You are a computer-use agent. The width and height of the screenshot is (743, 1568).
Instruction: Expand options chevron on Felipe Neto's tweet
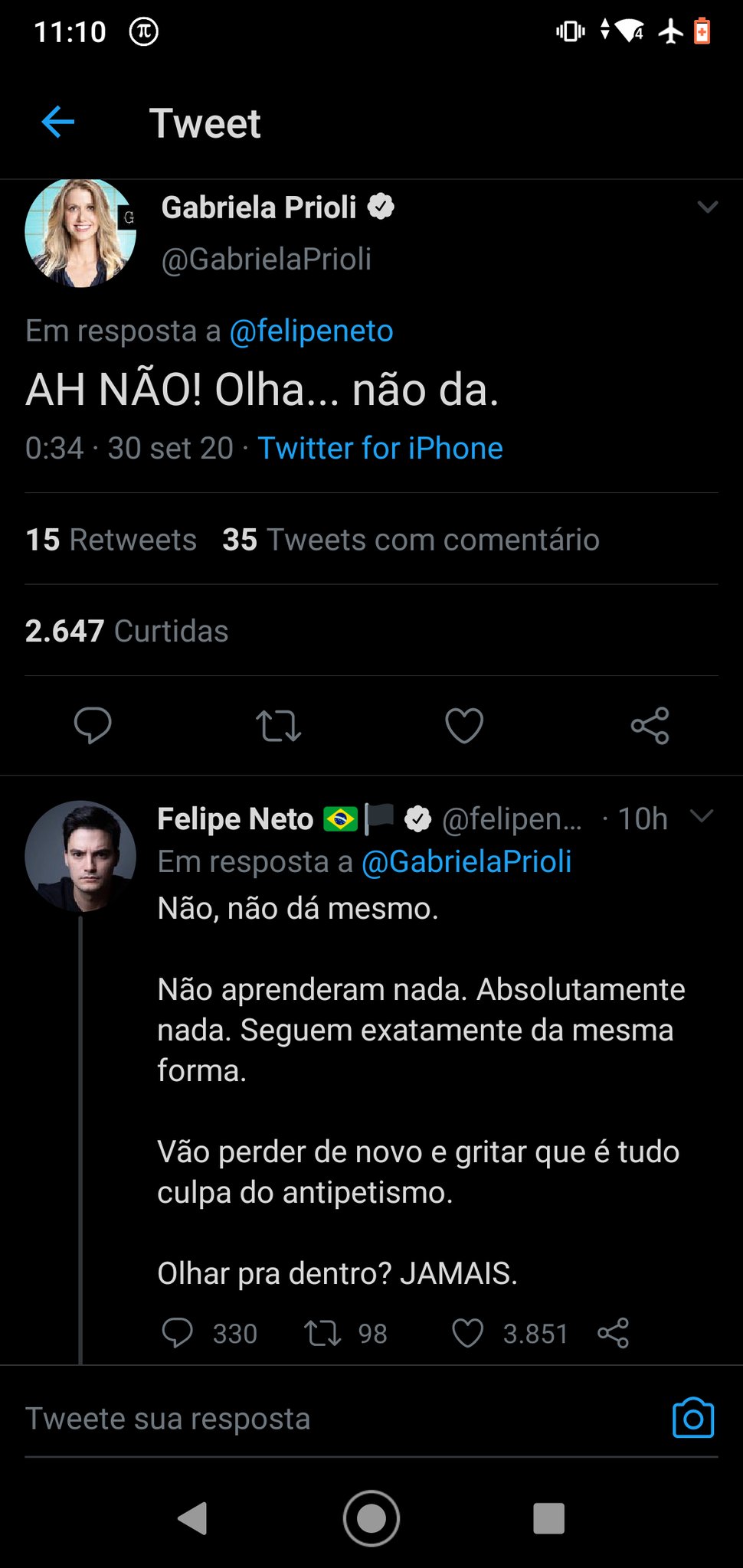[702, 816]
